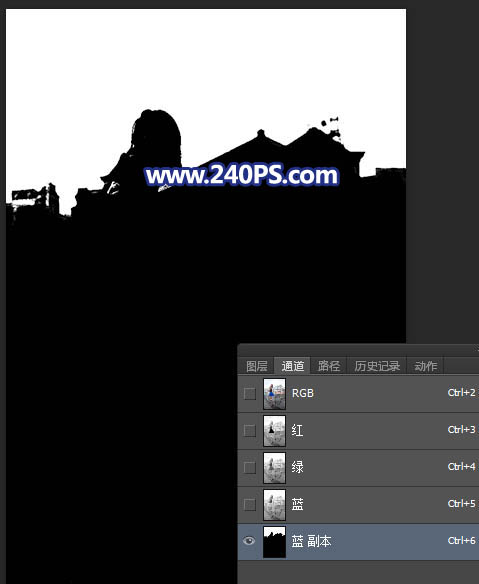Image resolution: width=479 pixels, height=584 pixels.
Task: Click the 蓝 channel thumbnail
Action: (x=275, y=505)
